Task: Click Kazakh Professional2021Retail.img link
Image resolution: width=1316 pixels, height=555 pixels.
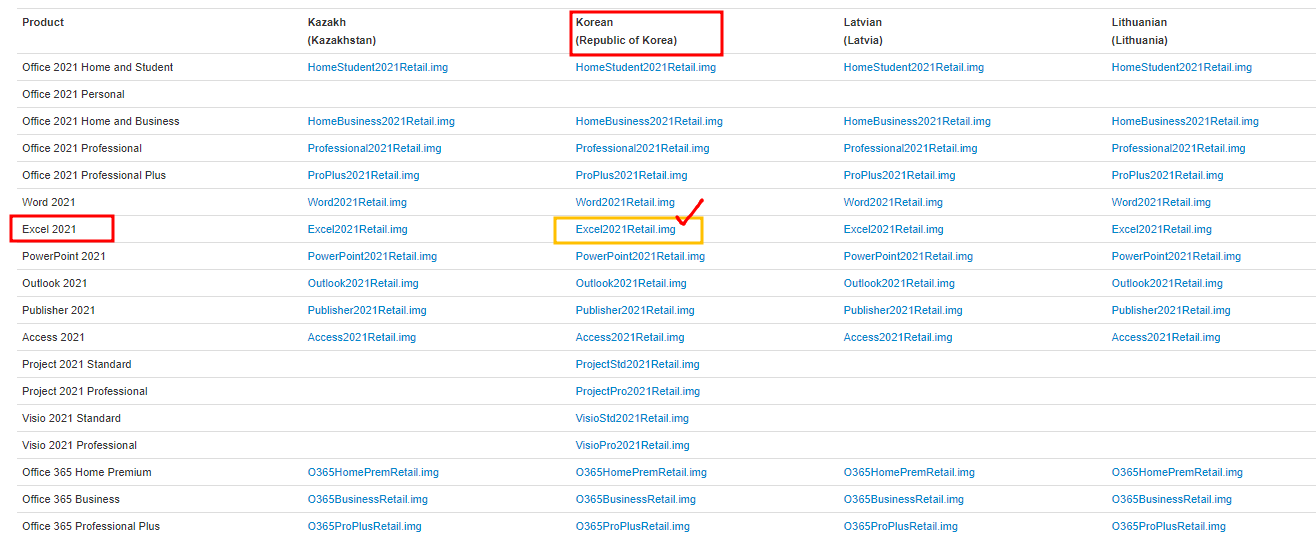Action: [375, 148]
